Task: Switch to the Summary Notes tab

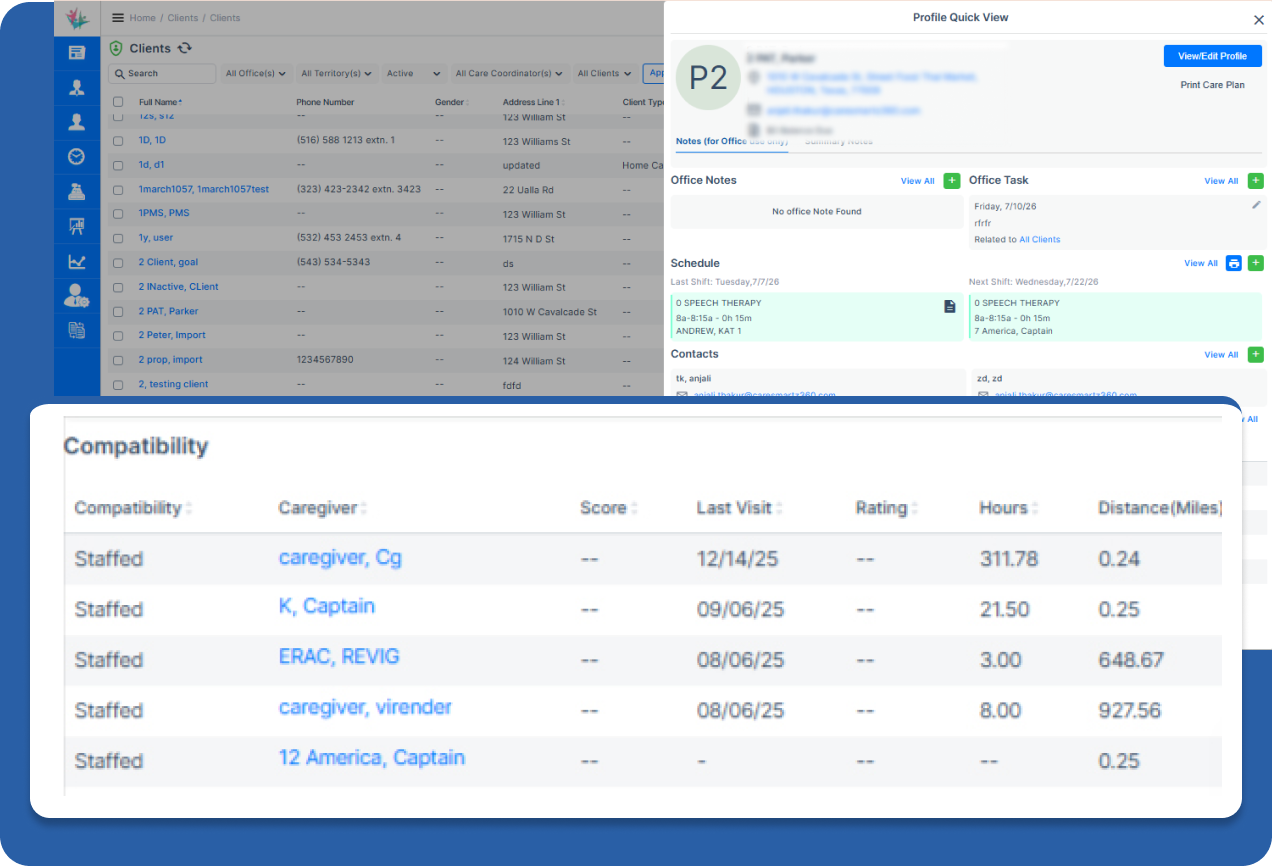Action: [x=838, y=141]
